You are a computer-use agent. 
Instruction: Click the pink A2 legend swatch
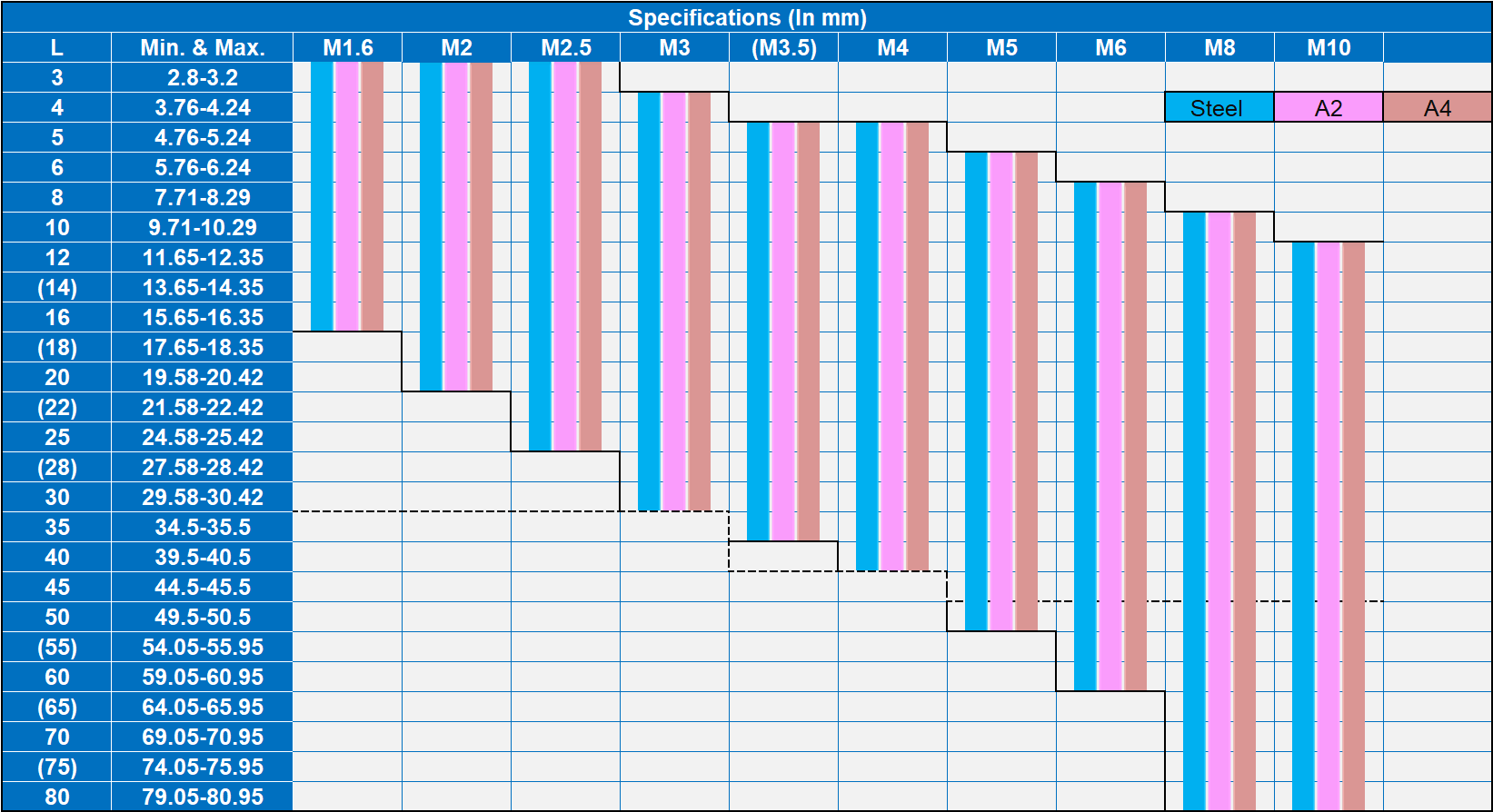click(x=1328, y=108)
